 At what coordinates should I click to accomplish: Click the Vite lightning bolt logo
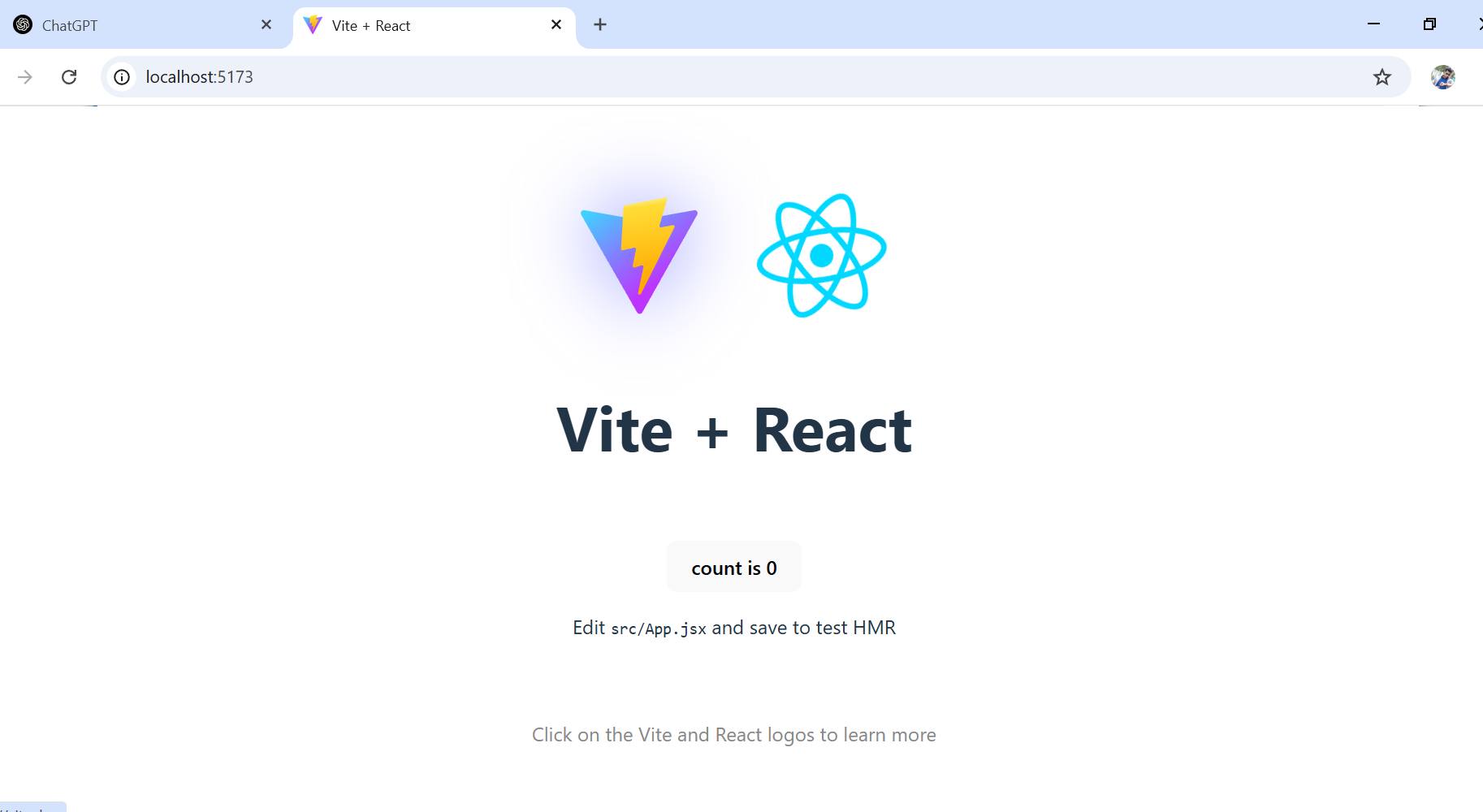pos(639,255)
